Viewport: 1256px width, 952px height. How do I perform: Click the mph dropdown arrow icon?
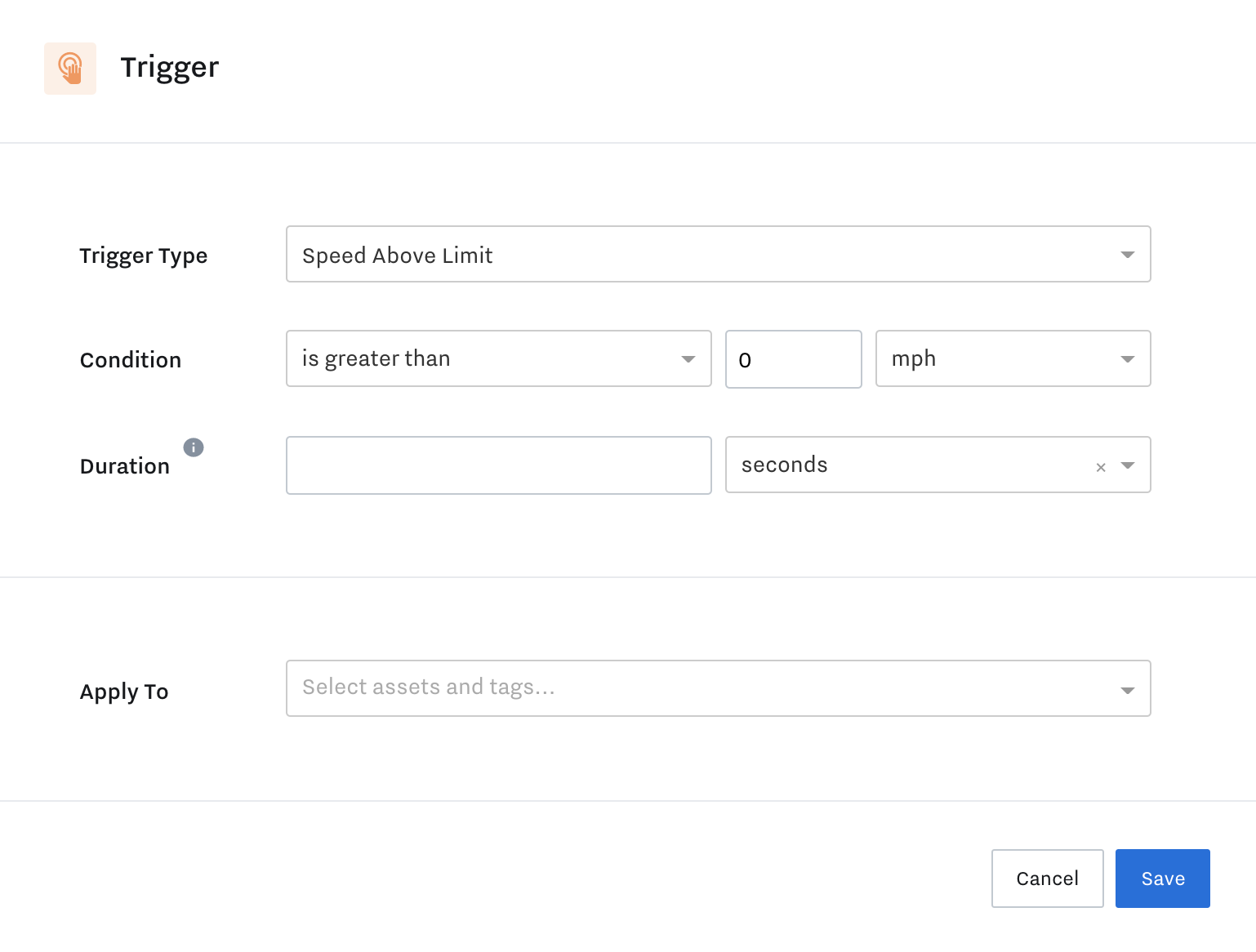[x=1128, y=358]
